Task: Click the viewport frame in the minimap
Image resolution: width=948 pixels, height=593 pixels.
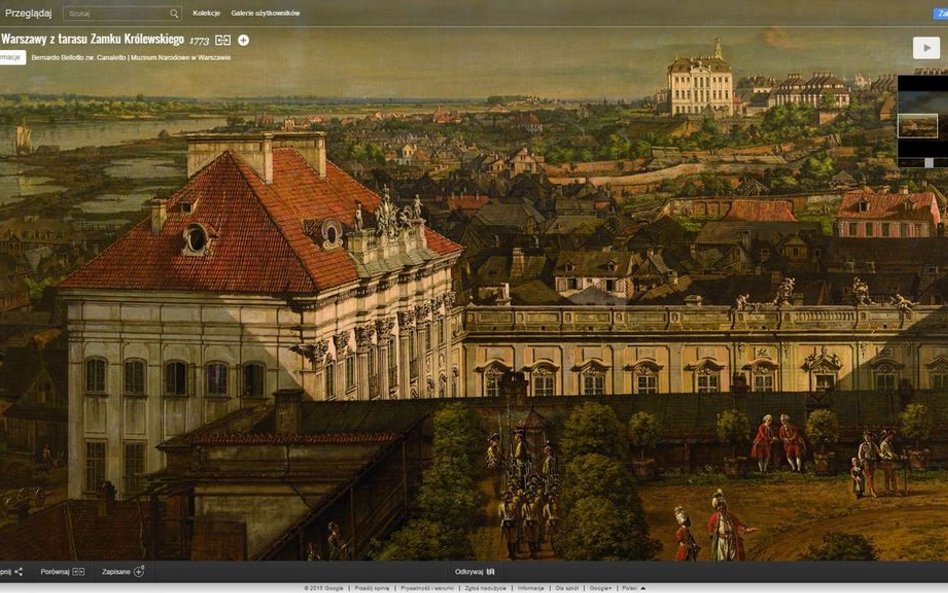Action: click(918, 126)
